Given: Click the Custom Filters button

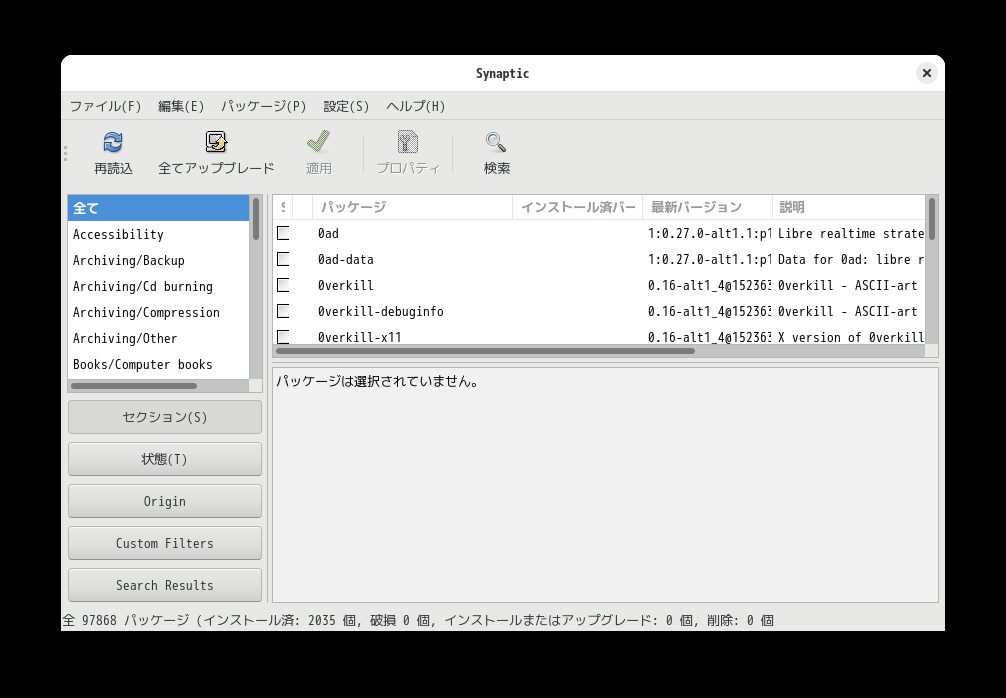Looking at the screenshot, I should point(165,543).
